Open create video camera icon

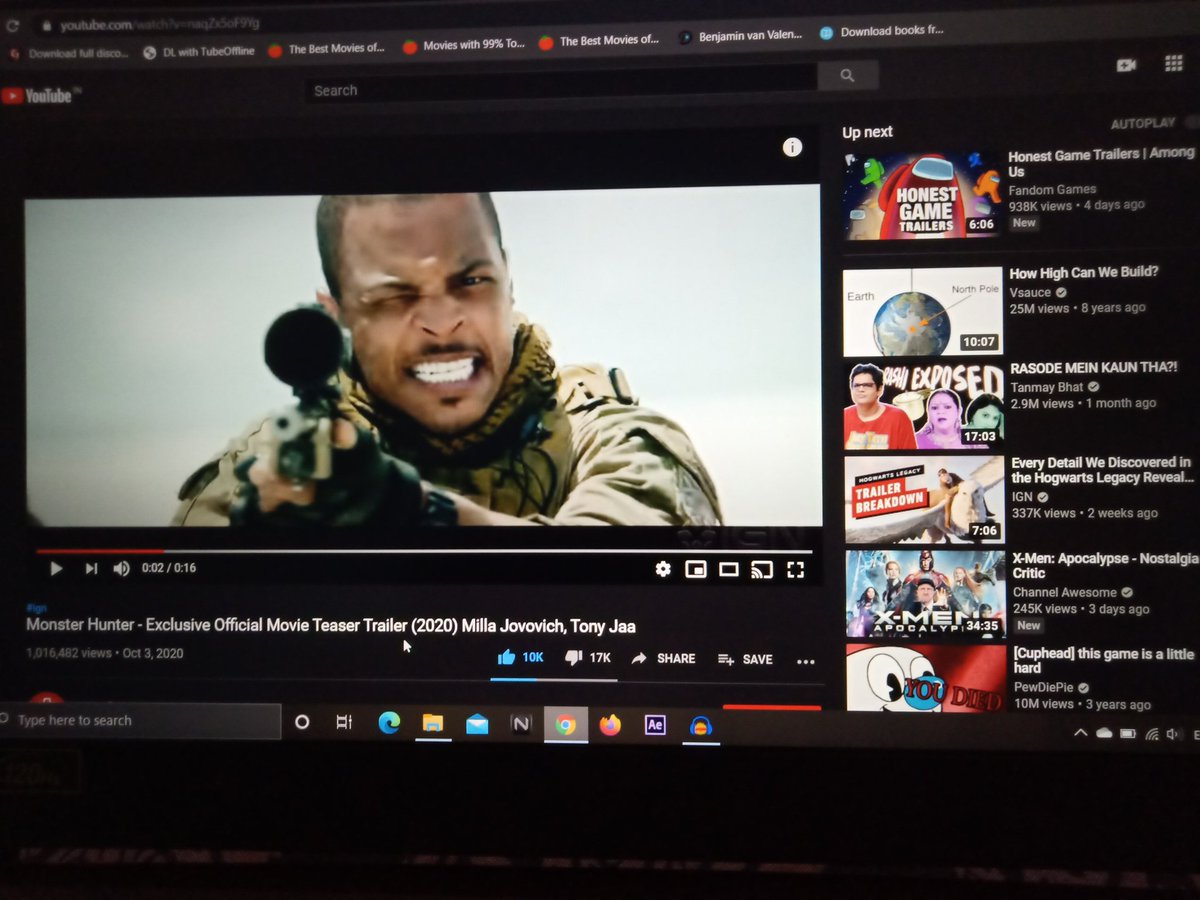coord(1126,65)
